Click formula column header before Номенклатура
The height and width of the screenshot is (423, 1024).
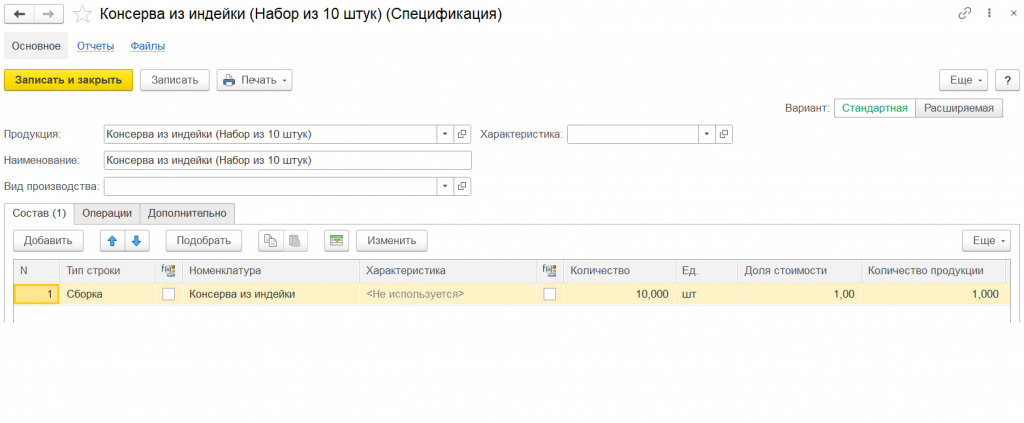[x=168, y=270]
